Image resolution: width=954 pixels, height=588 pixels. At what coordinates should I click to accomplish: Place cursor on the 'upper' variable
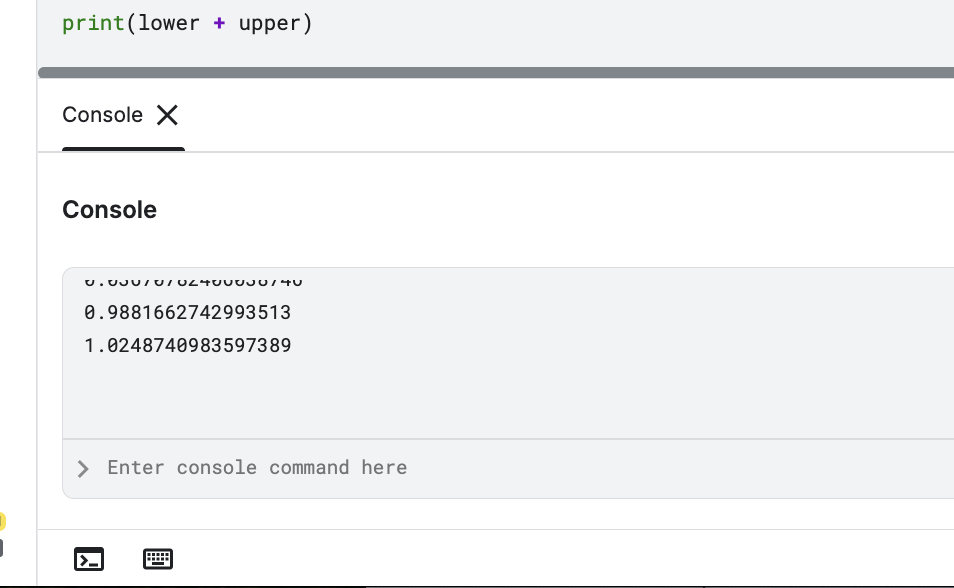[x=270, y=24]
